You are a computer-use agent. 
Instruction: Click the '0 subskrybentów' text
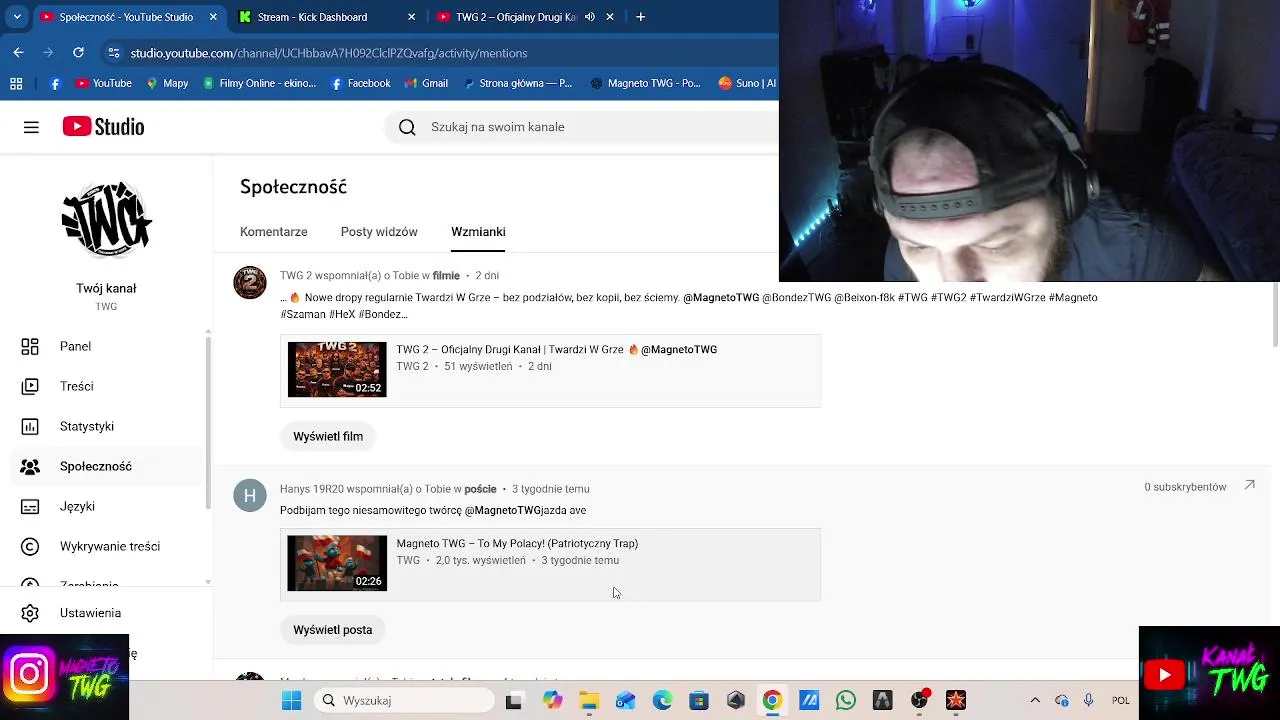(x=1185, y=487)
